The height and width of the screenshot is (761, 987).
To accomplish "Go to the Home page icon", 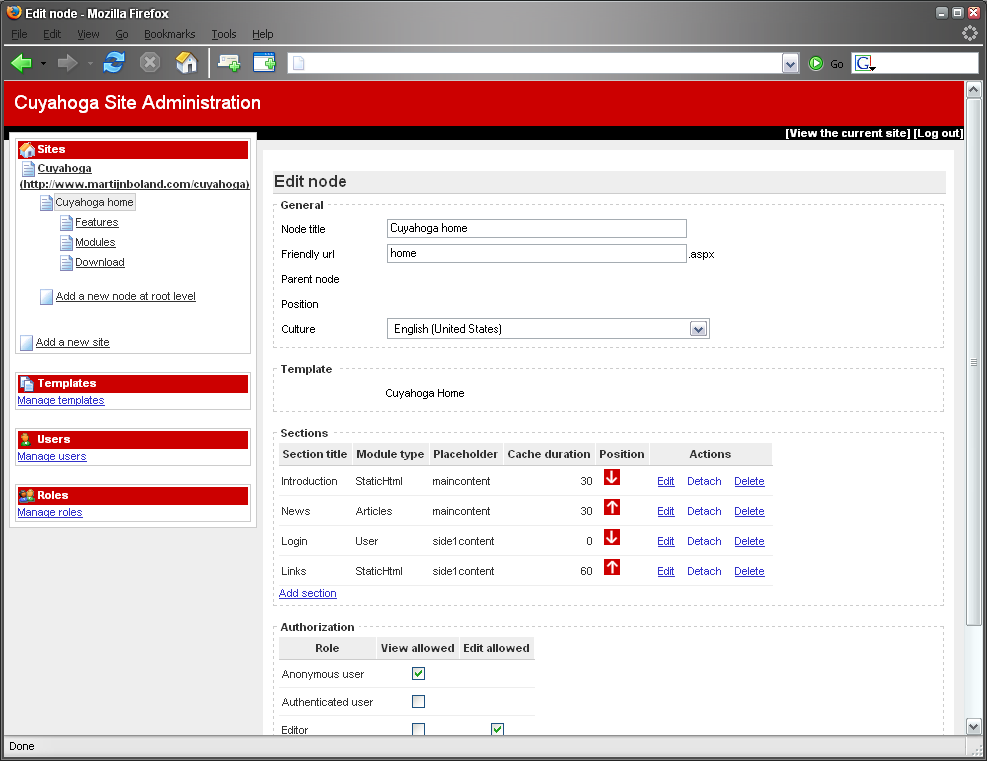I will 186,62.
